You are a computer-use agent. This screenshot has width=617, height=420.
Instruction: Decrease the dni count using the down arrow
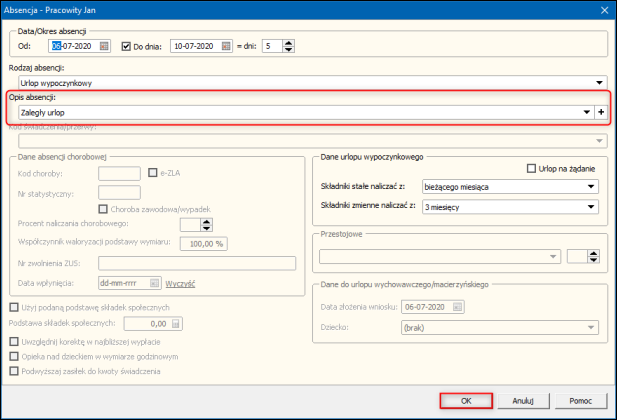click(x=289, y=49)
